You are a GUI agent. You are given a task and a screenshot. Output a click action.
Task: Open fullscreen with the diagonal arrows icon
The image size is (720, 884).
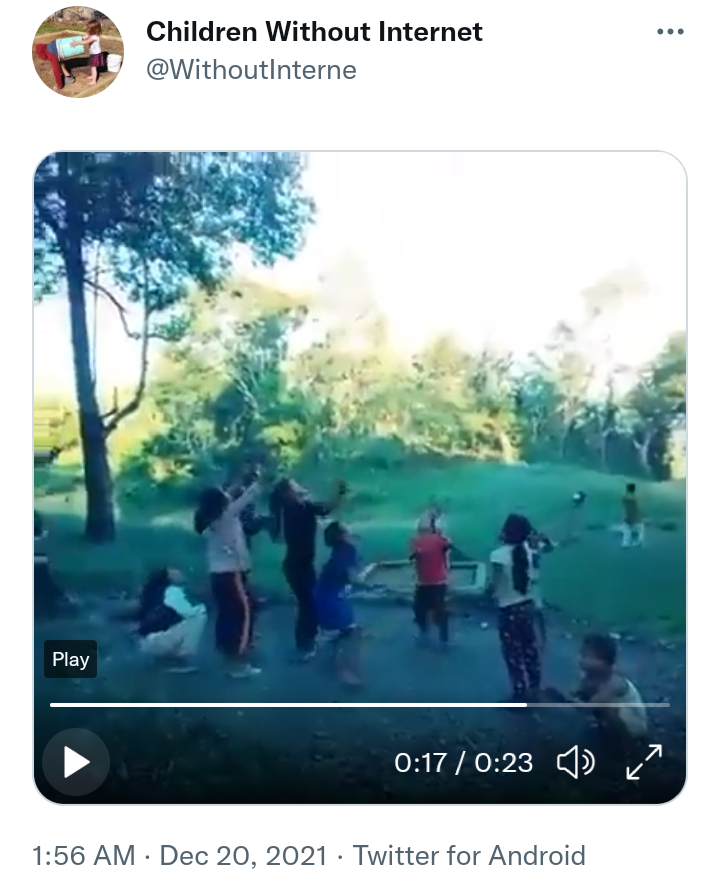point(644,762)
